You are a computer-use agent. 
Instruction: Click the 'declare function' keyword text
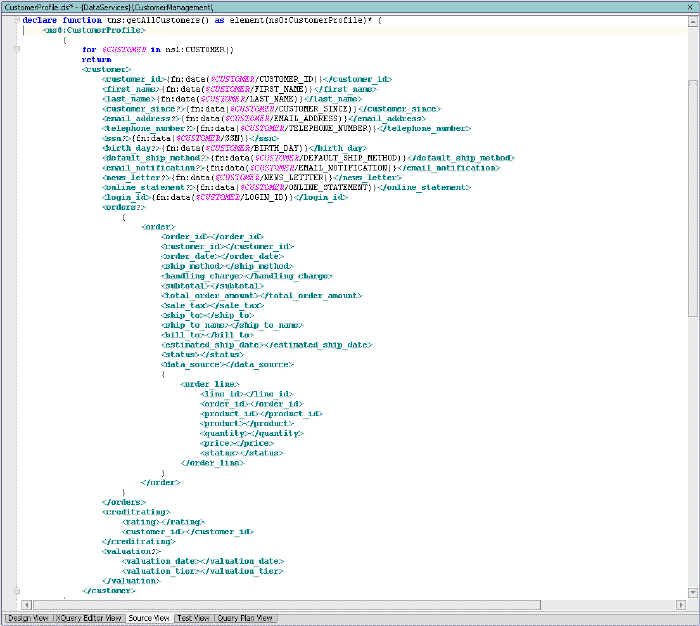point(62,20)
